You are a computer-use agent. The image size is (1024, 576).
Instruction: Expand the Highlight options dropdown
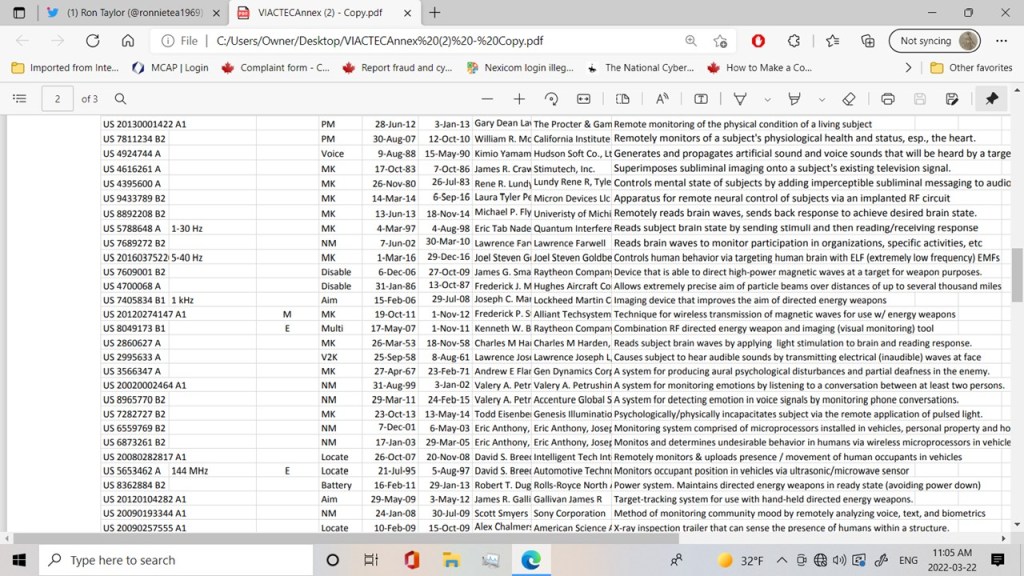click(x=821, y=99)
